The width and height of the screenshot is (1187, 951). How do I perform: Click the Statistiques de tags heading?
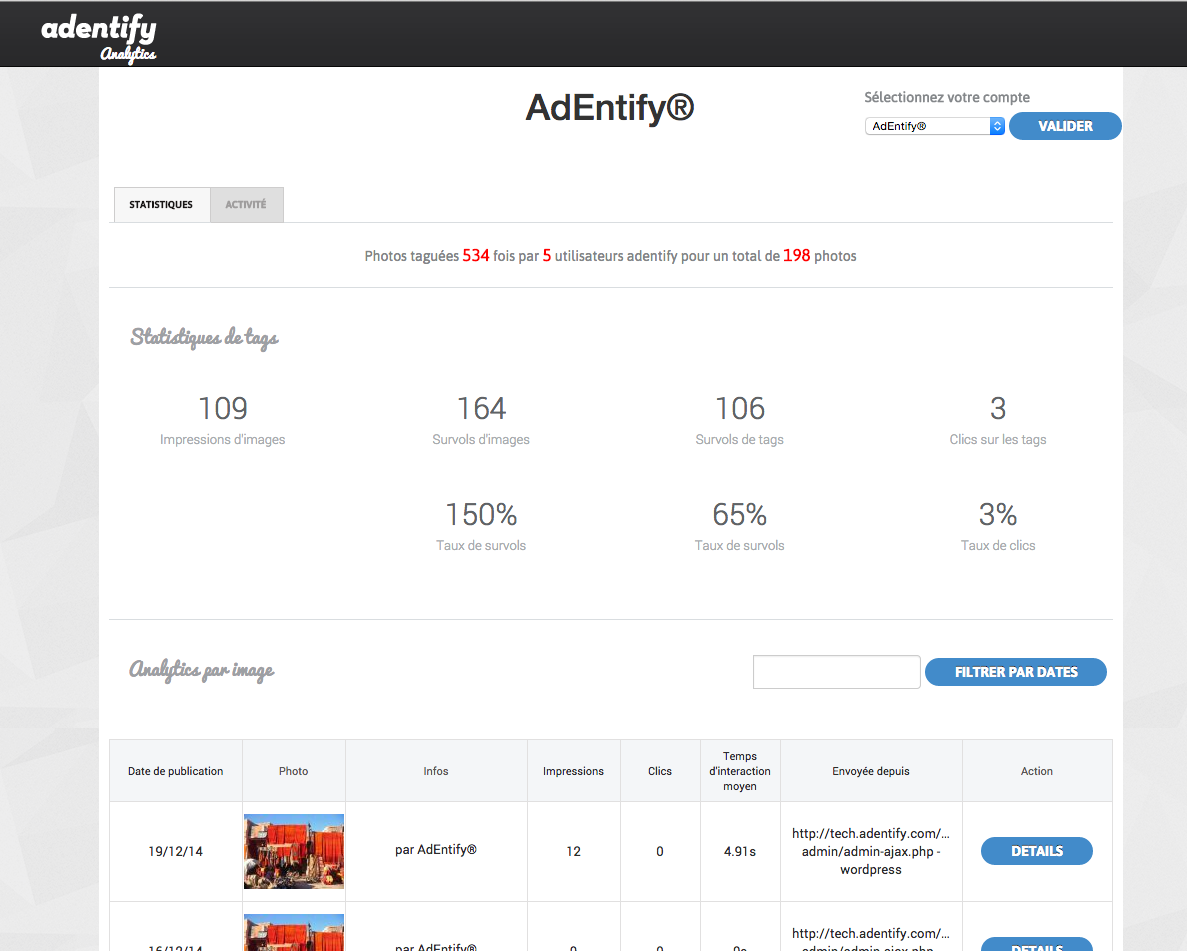point(204,337)
